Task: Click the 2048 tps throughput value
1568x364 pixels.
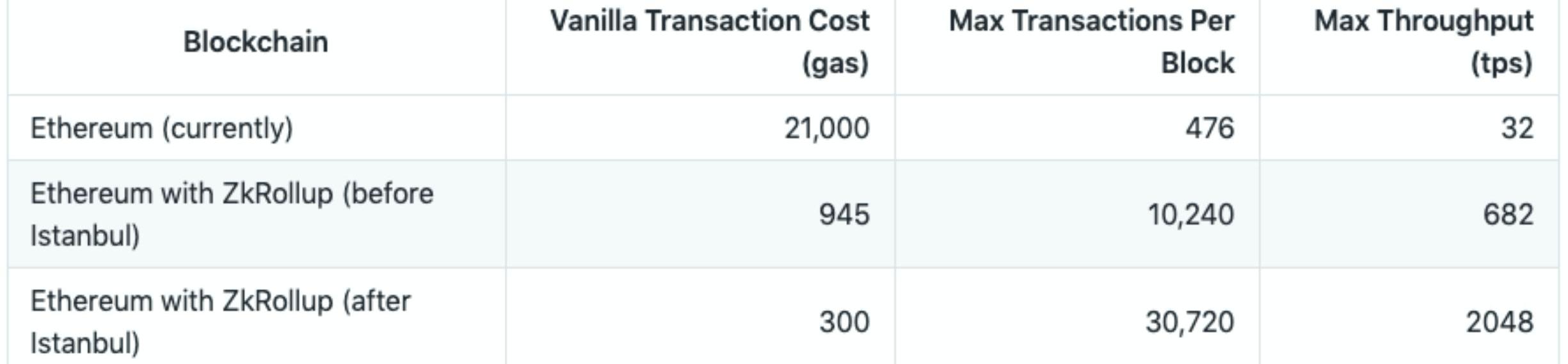Action: (1500, 322)
